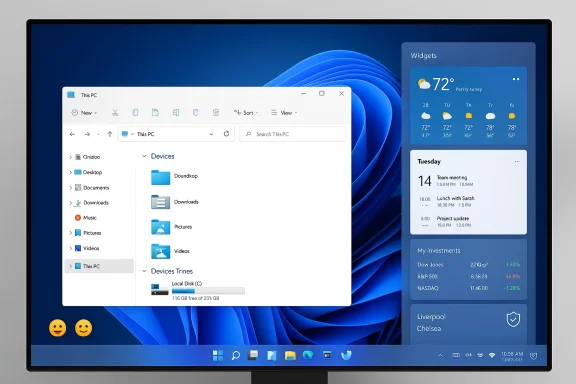Click the Copy icon in Explorer toolbar
This screenshot has width=576, height=384.
tap(135, 112)
